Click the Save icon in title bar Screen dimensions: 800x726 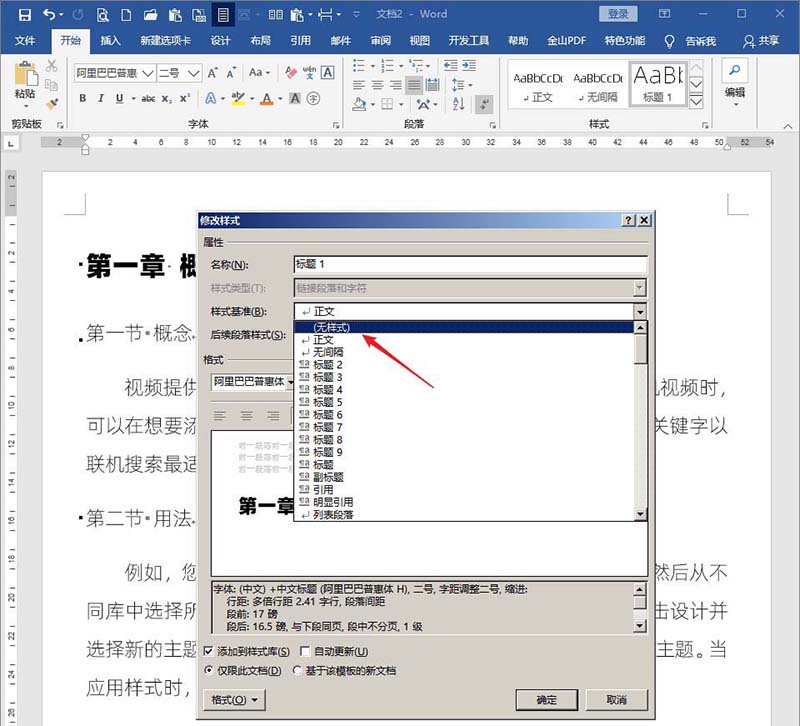point(24,14)
